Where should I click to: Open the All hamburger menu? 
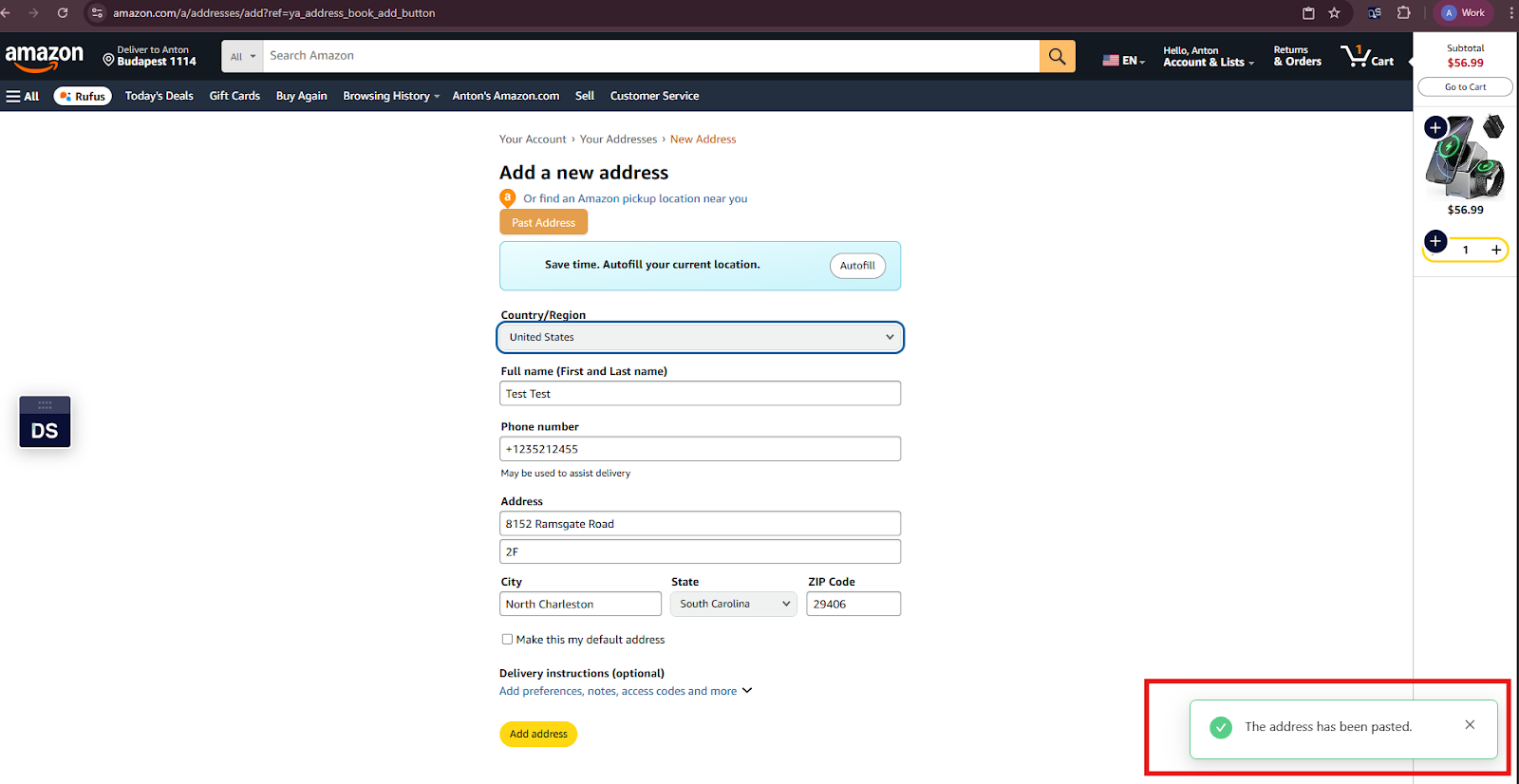pos(23,96)
